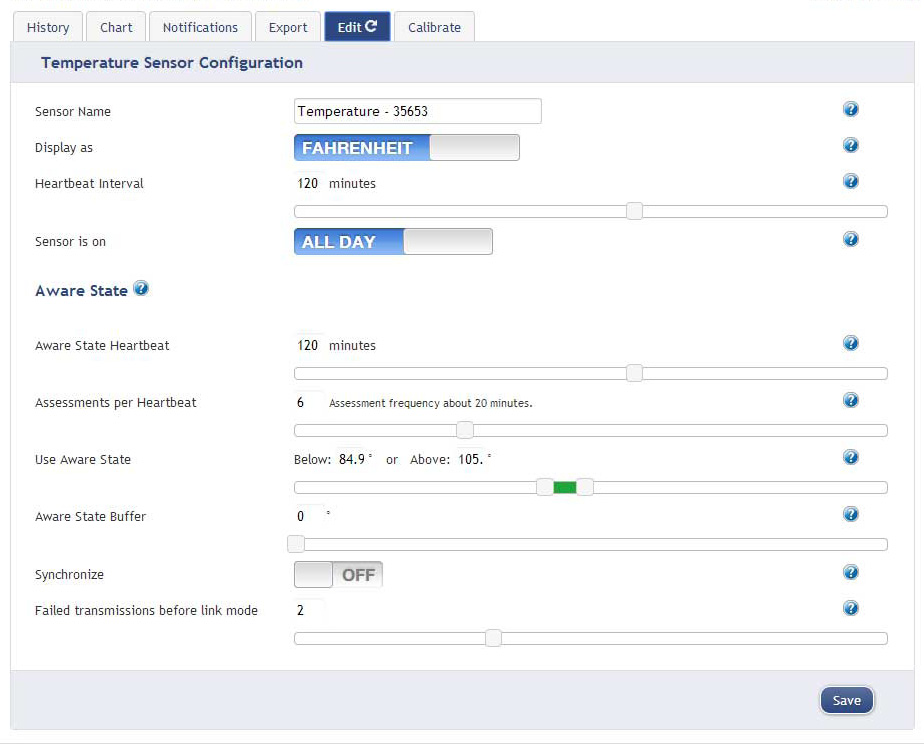This screenshot has height=744, width=924.
Task: Click the assessment frequency note text
Action: coord(431,403)
